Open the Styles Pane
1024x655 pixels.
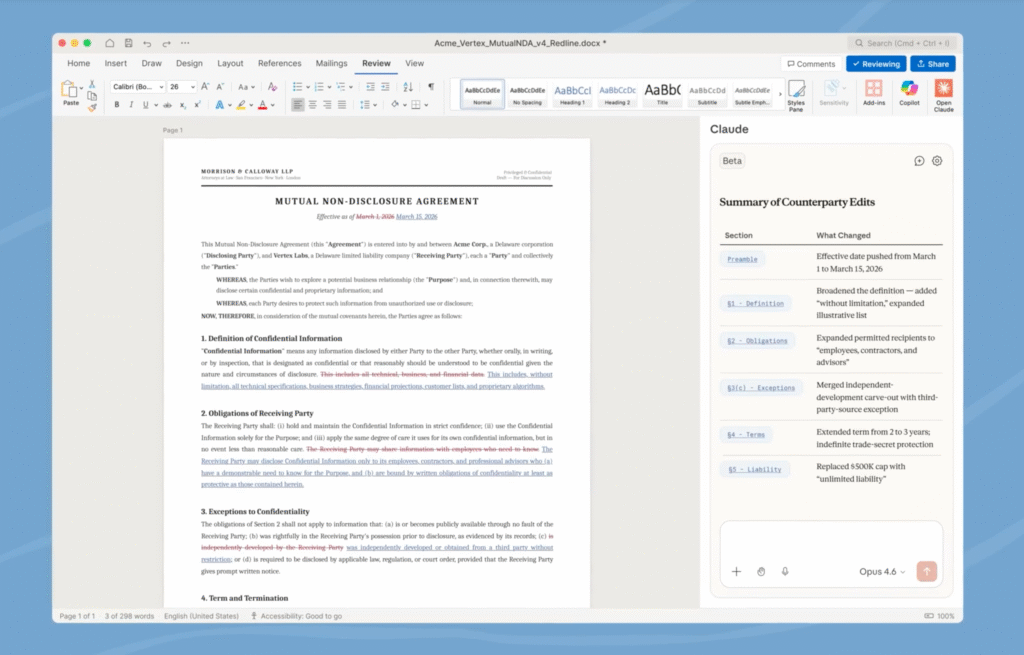click(796, 93)
